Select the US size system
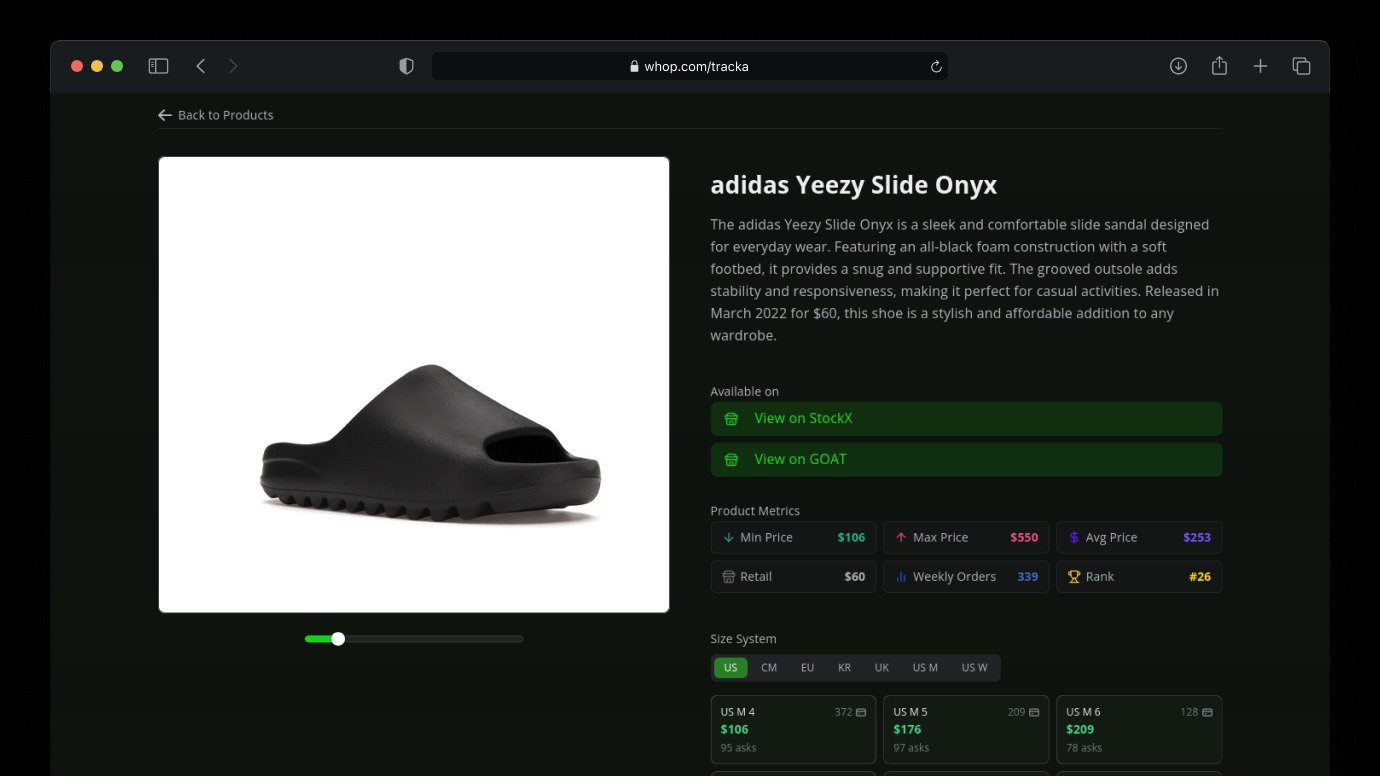Screen dimensions: 1380x776 click(730, 668)
